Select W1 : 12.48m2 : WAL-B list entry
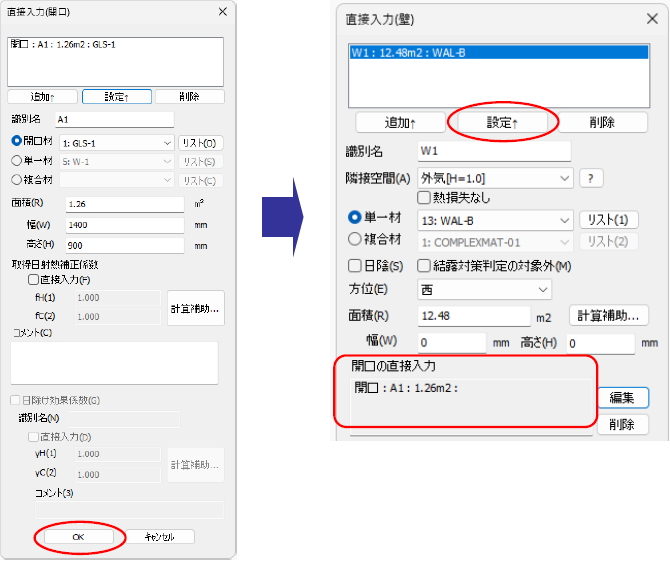670x561 pixels. coord(499,53)
